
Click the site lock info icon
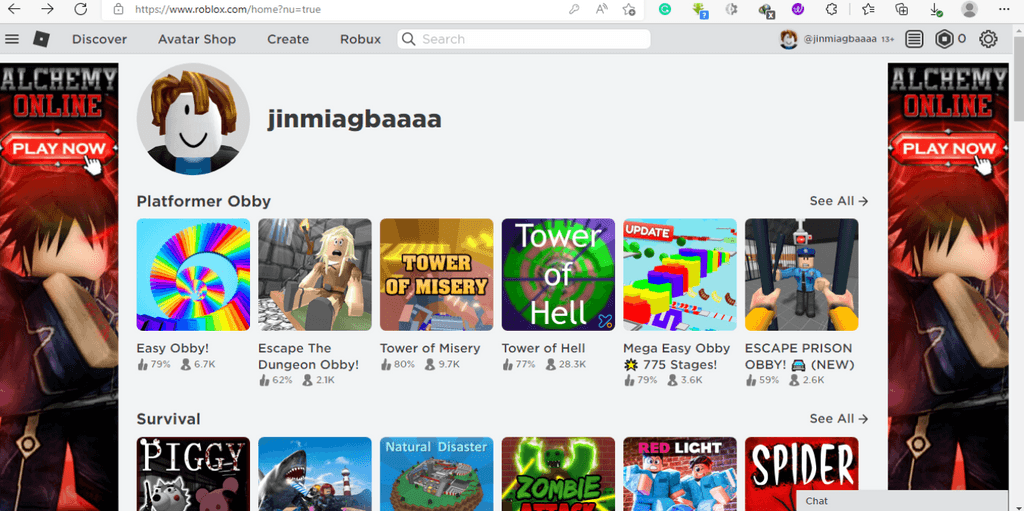pyautogui.click(x=118, y=9)
